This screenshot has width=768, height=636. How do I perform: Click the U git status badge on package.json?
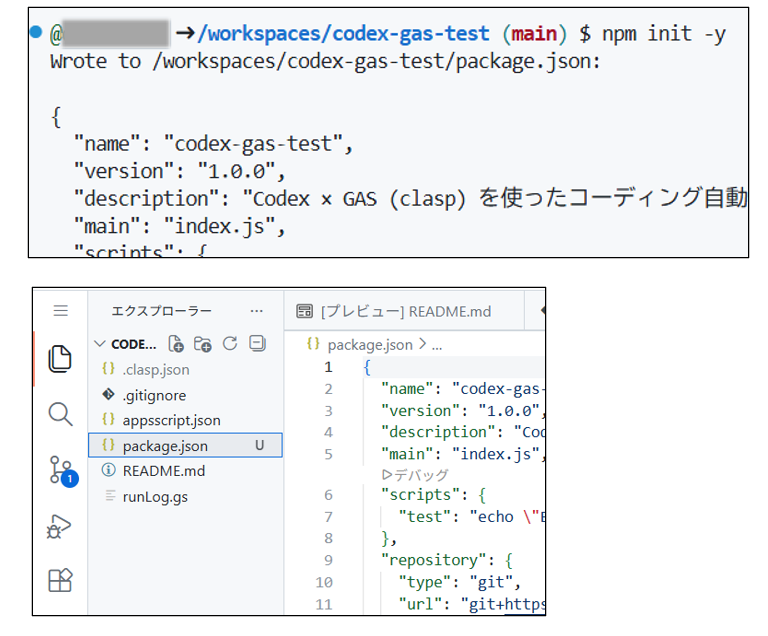click(x=259, y=445)
